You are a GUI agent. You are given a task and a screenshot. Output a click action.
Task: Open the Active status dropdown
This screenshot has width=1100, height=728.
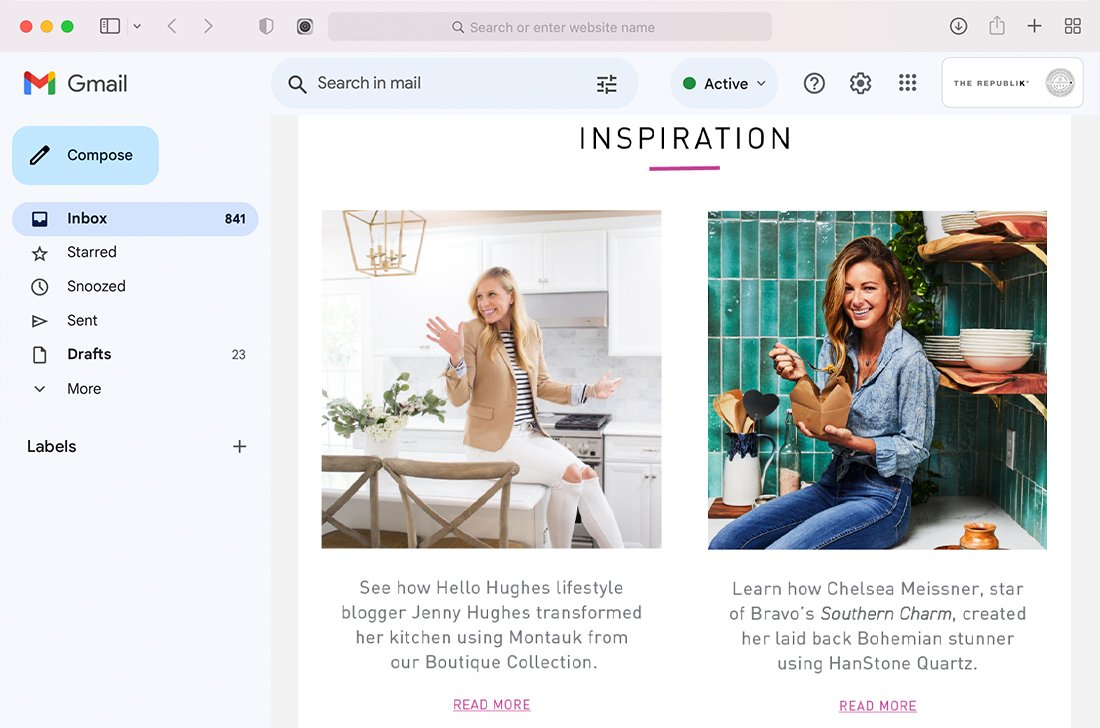pyautogui.click(x=725, y=83)
